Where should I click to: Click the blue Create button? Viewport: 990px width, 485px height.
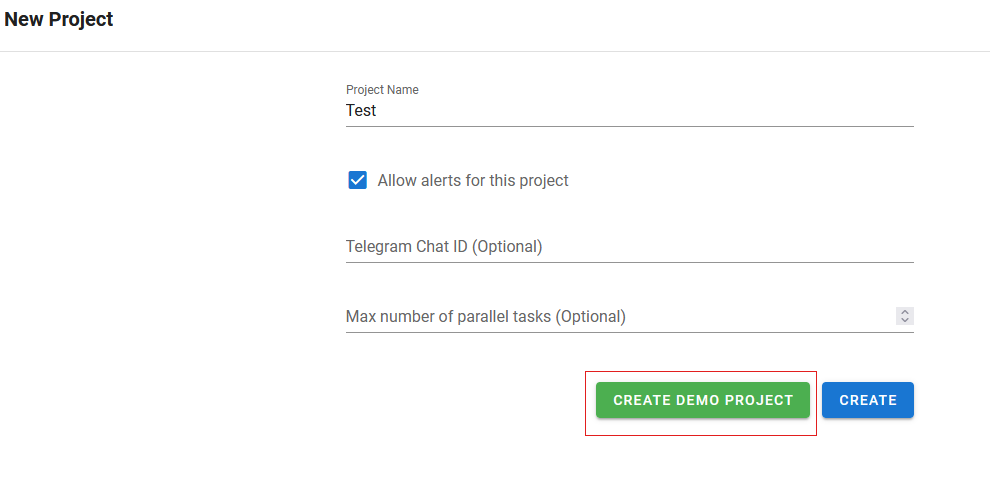(868, 400)
